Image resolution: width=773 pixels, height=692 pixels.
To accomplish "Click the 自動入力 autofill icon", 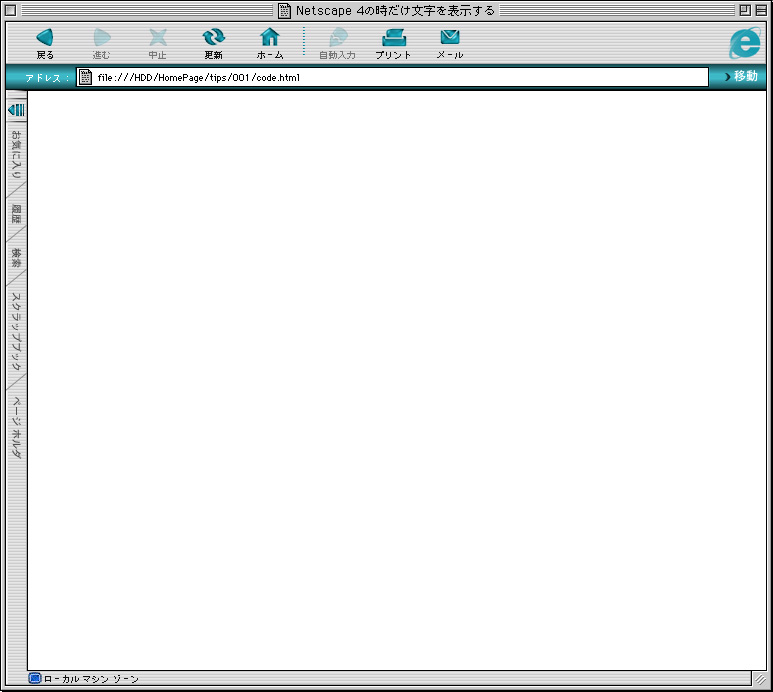I will point(338,37).
